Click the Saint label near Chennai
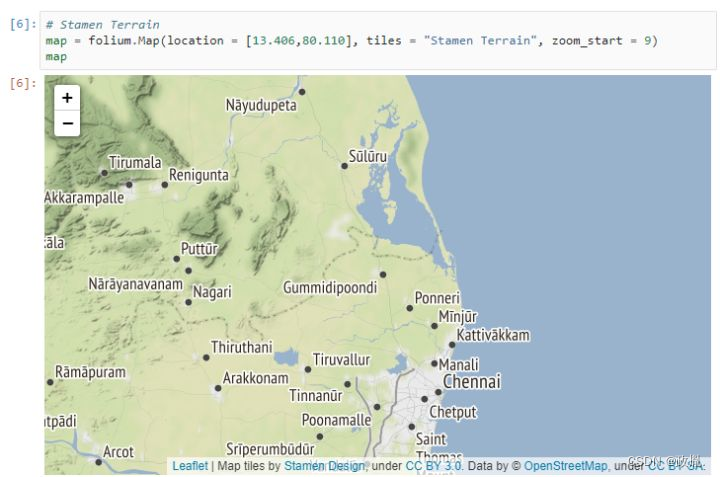Image resolution: width=720 pixels, height=477 pixels. click(431, 439)
